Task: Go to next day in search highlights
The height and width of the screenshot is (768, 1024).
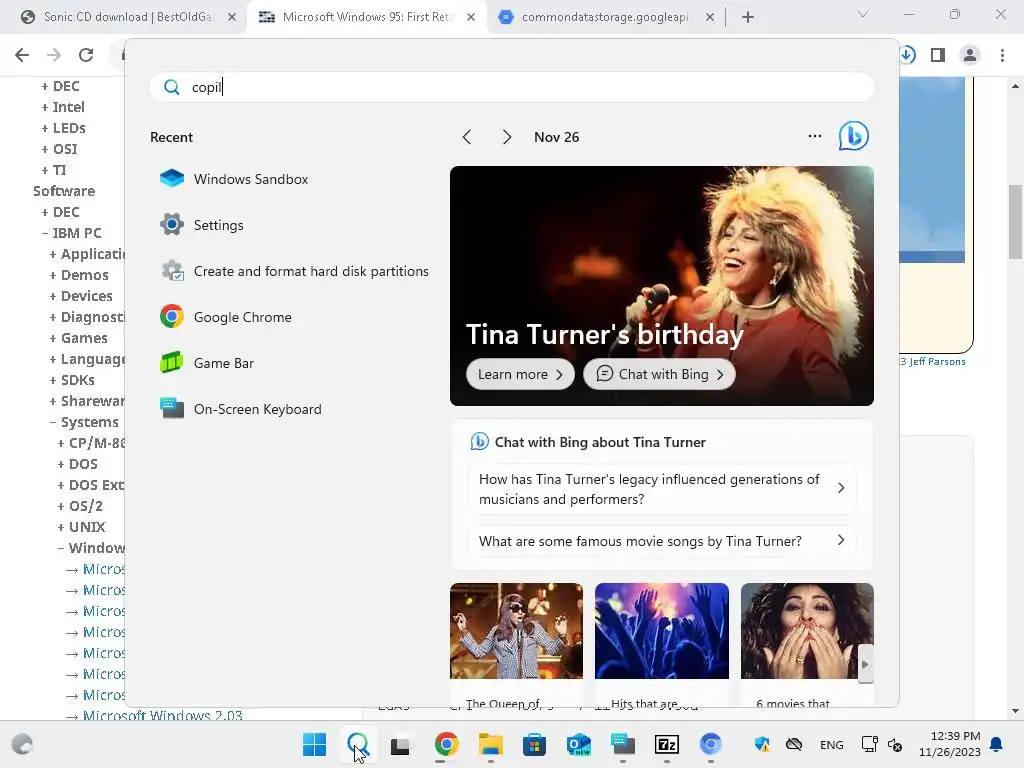Action: (x=506, y=137)
